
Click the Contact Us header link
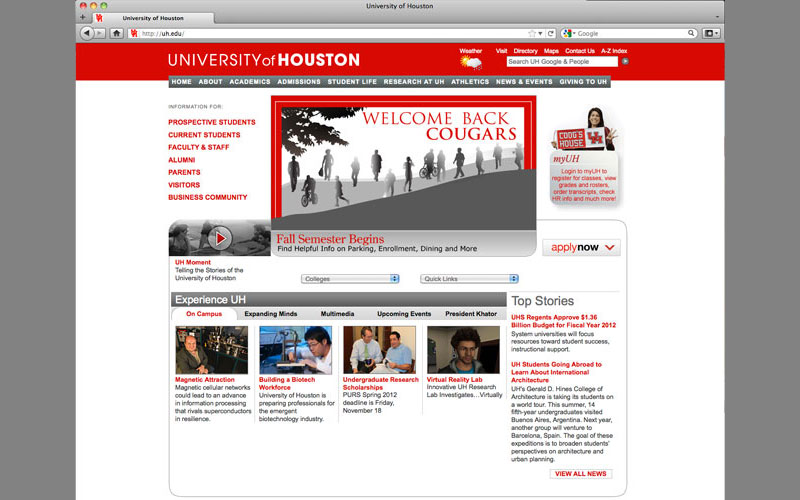pyautogui.click(x=580, y=51)
